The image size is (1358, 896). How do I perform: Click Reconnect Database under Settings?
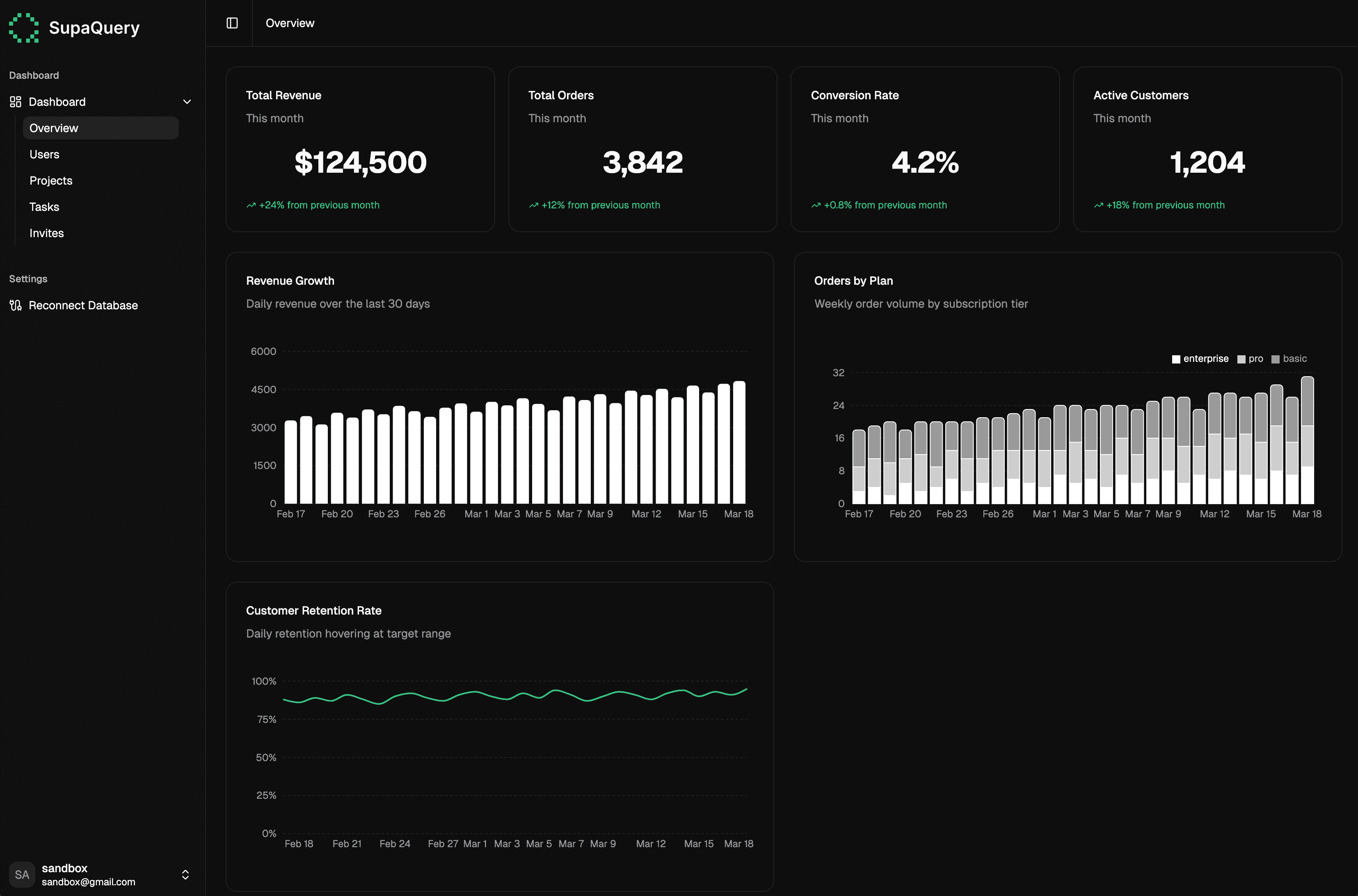(x=83, y=305)
